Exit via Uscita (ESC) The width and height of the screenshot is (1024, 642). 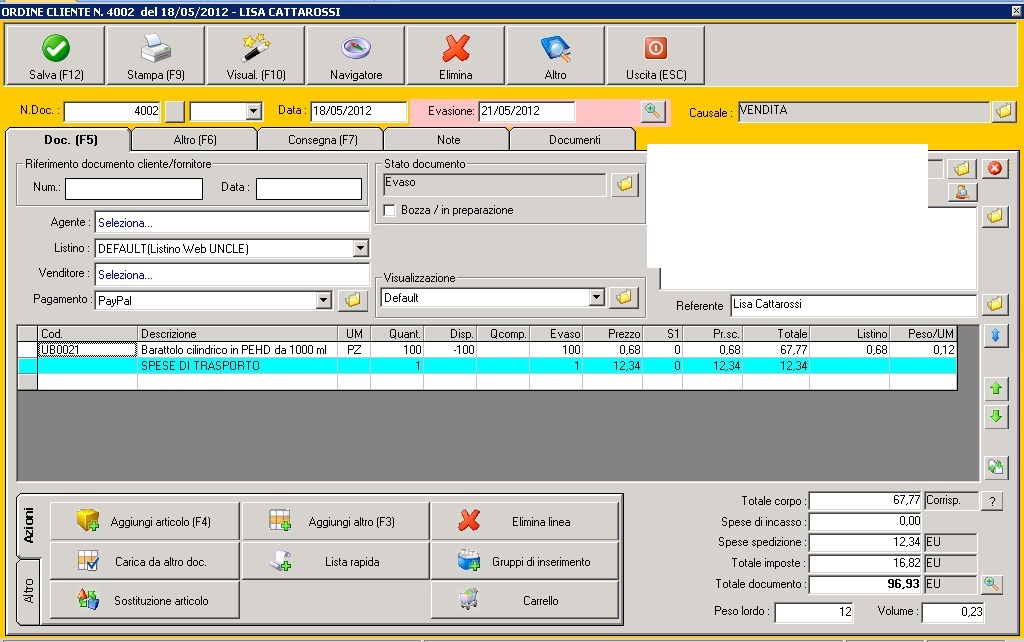(656, 56)
